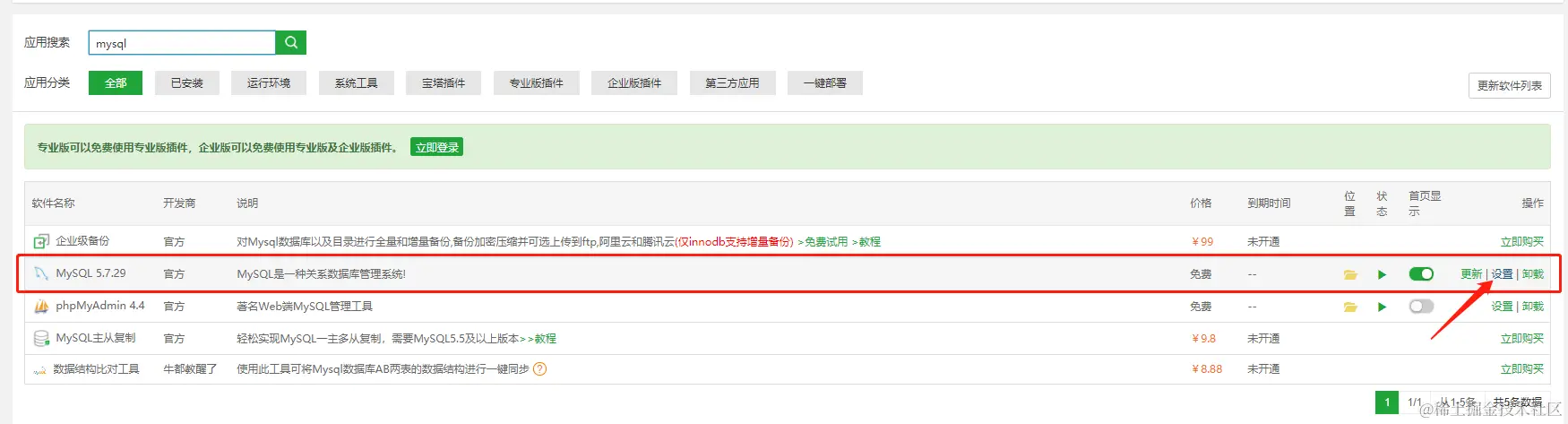Image resolution: width=1568 pixels, height=424 pixels.
Task: Click the ¥9.8 price cell
Action: pyautogui.click(x=1204, y=339)
